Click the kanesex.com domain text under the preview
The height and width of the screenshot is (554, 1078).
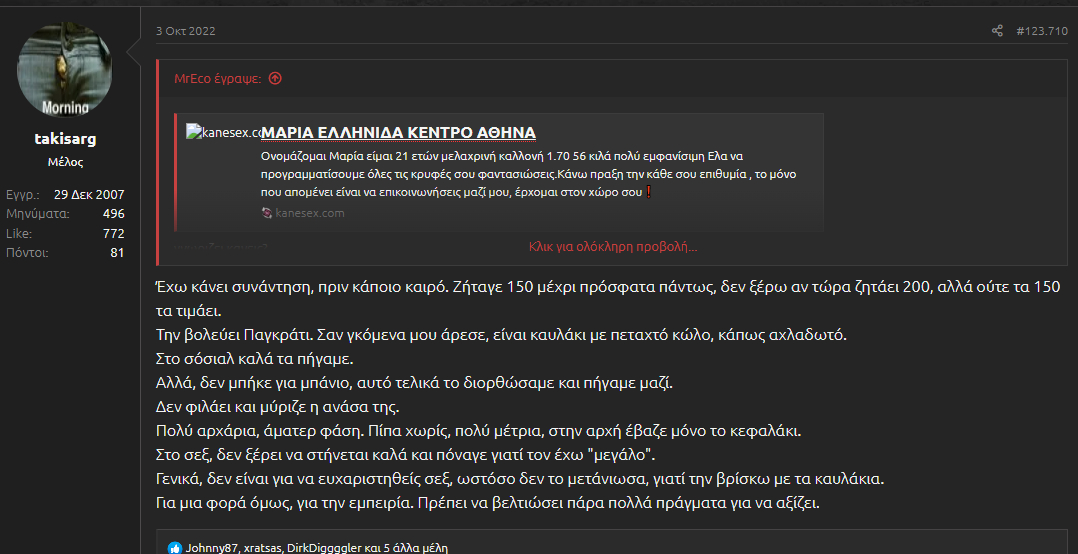310,213
